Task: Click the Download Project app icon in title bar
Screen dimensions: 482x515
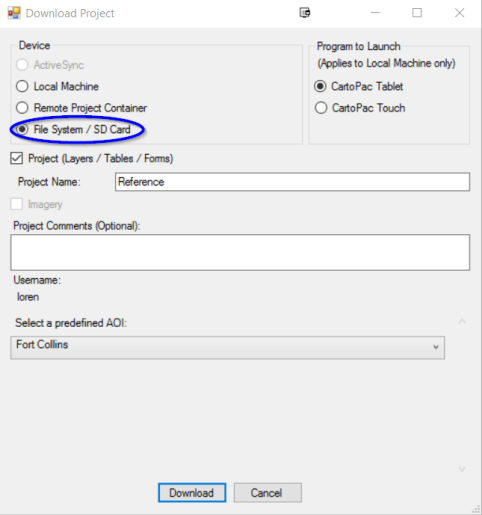Action: coord(14,13)
